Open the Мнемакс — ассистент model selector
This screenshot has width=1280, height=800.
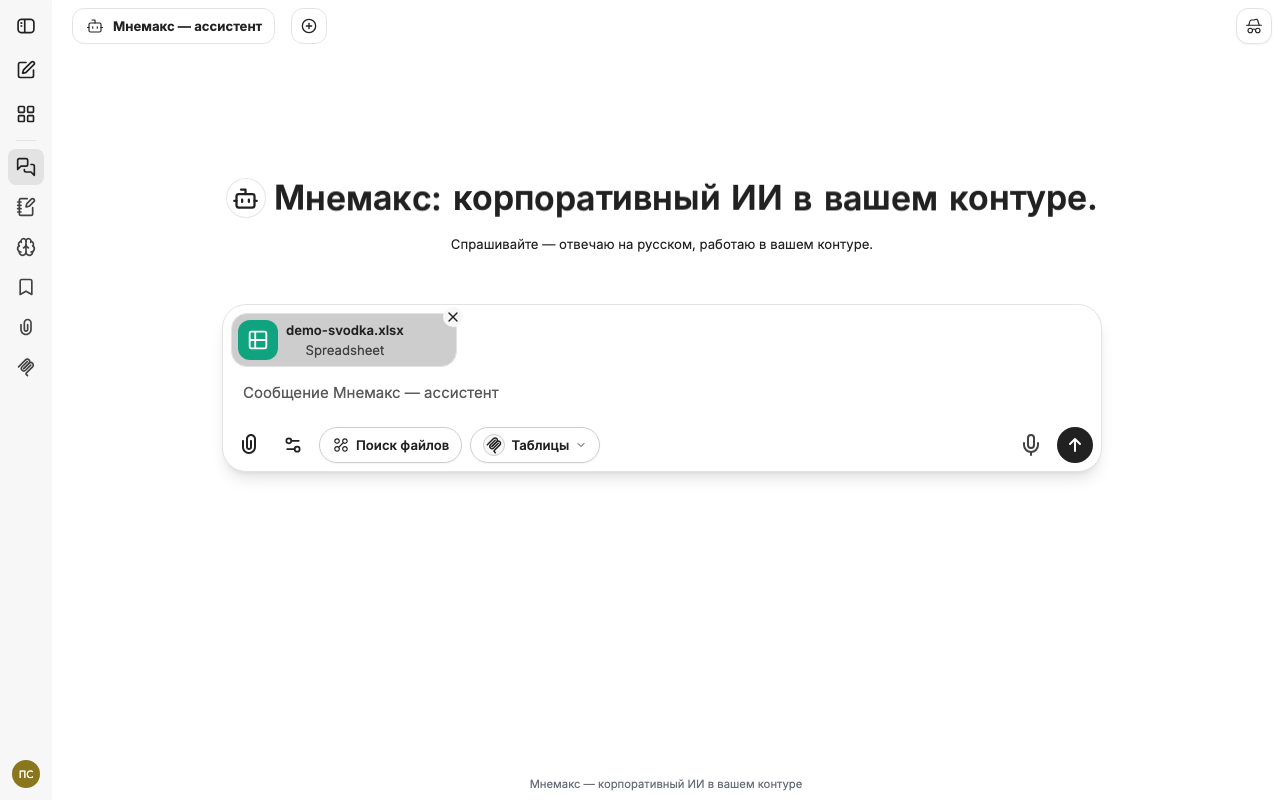173,26
